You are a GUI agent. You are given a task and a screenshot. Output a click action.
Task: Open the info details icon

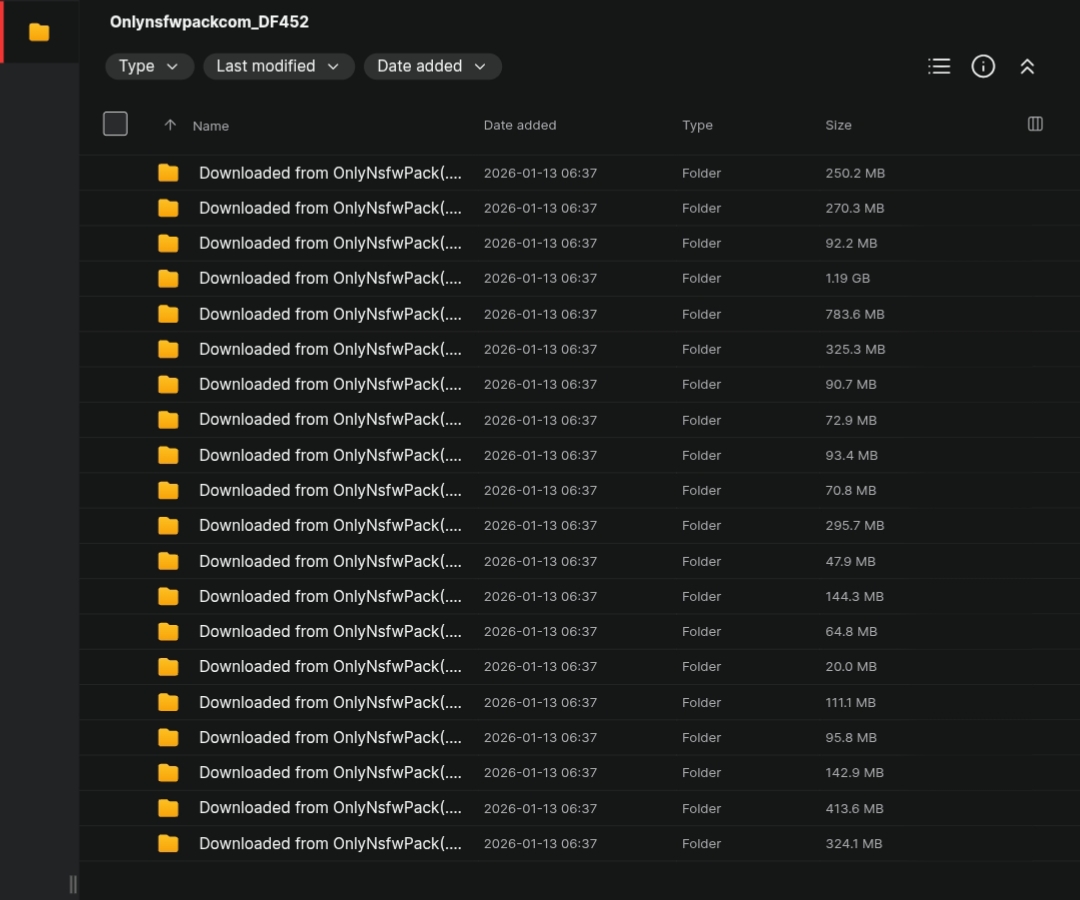(x=983, y=66)
